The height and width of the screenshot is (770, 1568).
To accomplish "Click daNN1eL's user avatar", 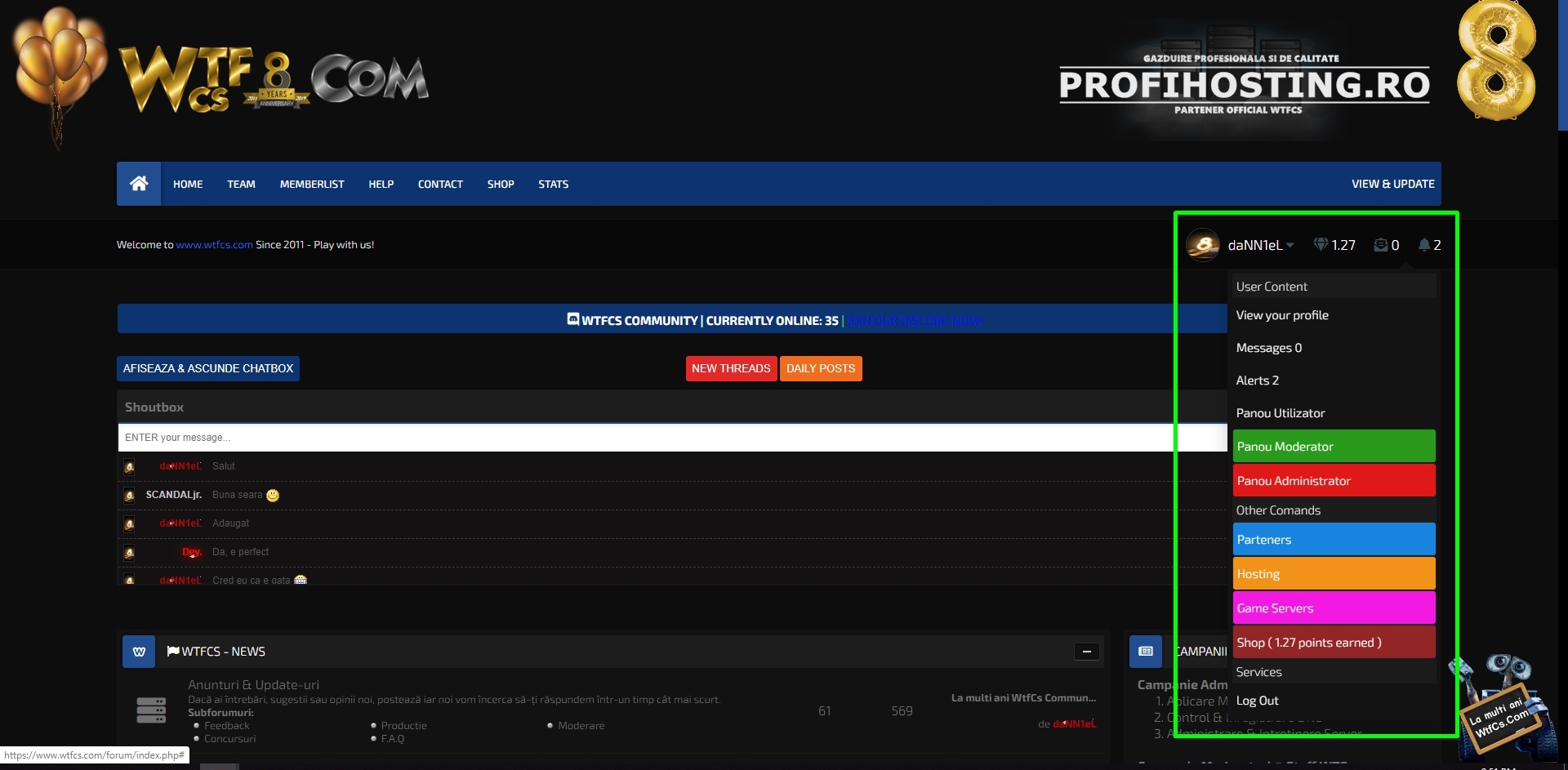I will click(1202, 245).
